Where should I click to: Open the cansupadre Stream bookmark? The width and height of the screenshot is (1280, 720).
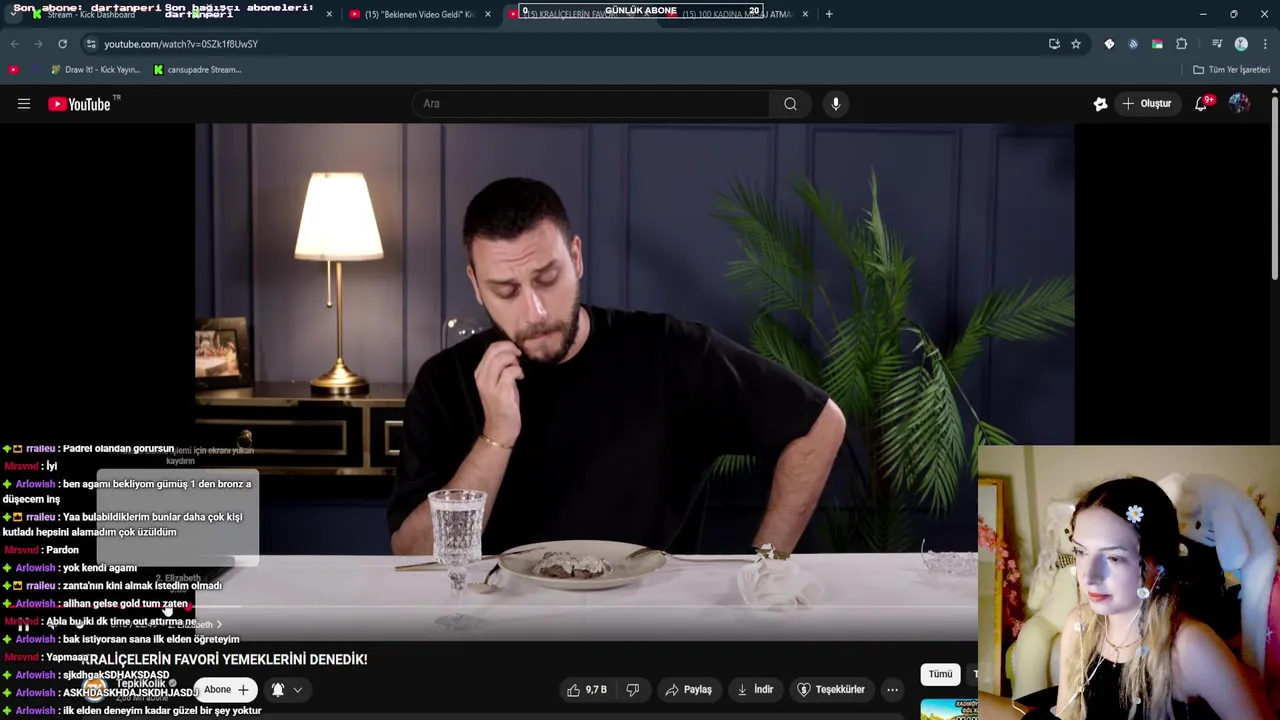(198, 70)
